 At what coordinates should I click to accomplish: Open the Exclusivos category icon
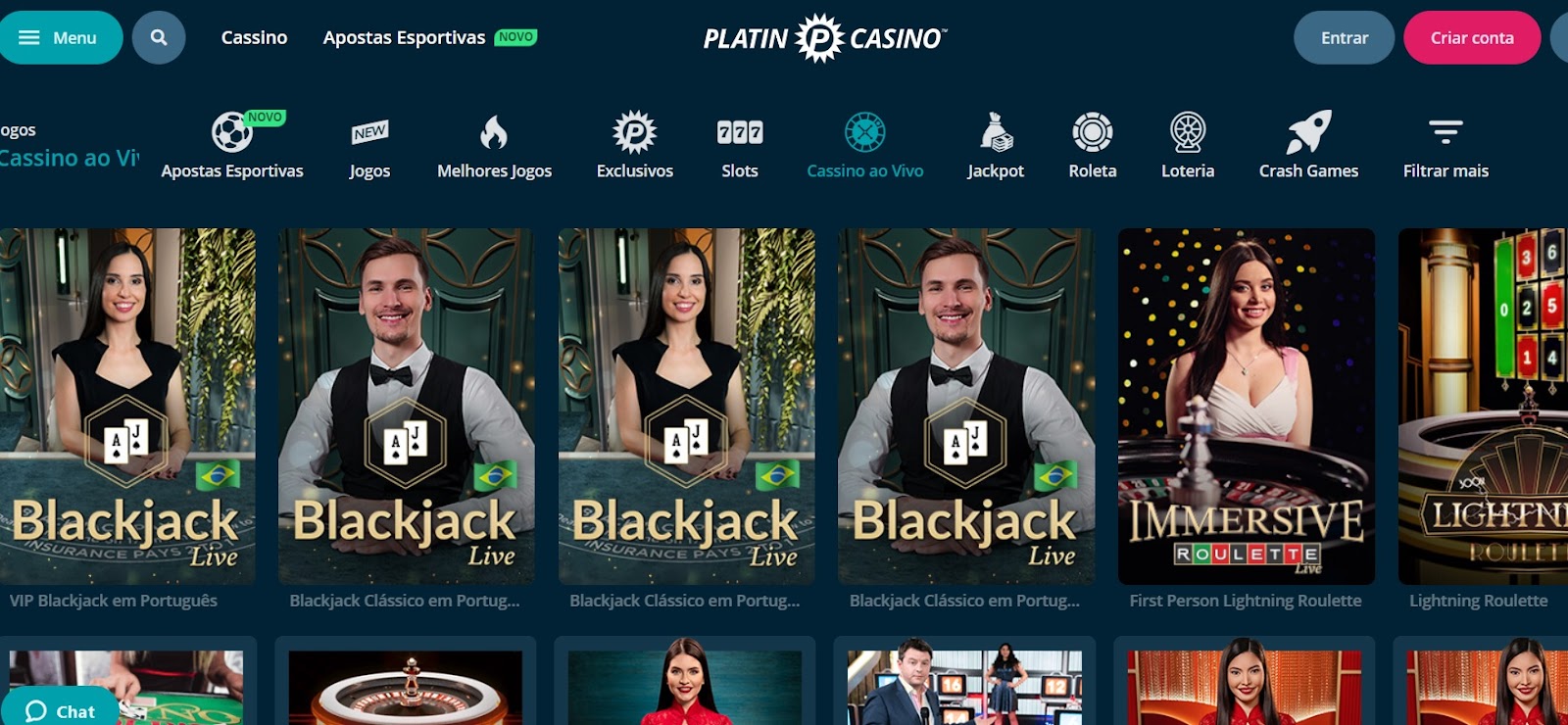pos(635,131)
